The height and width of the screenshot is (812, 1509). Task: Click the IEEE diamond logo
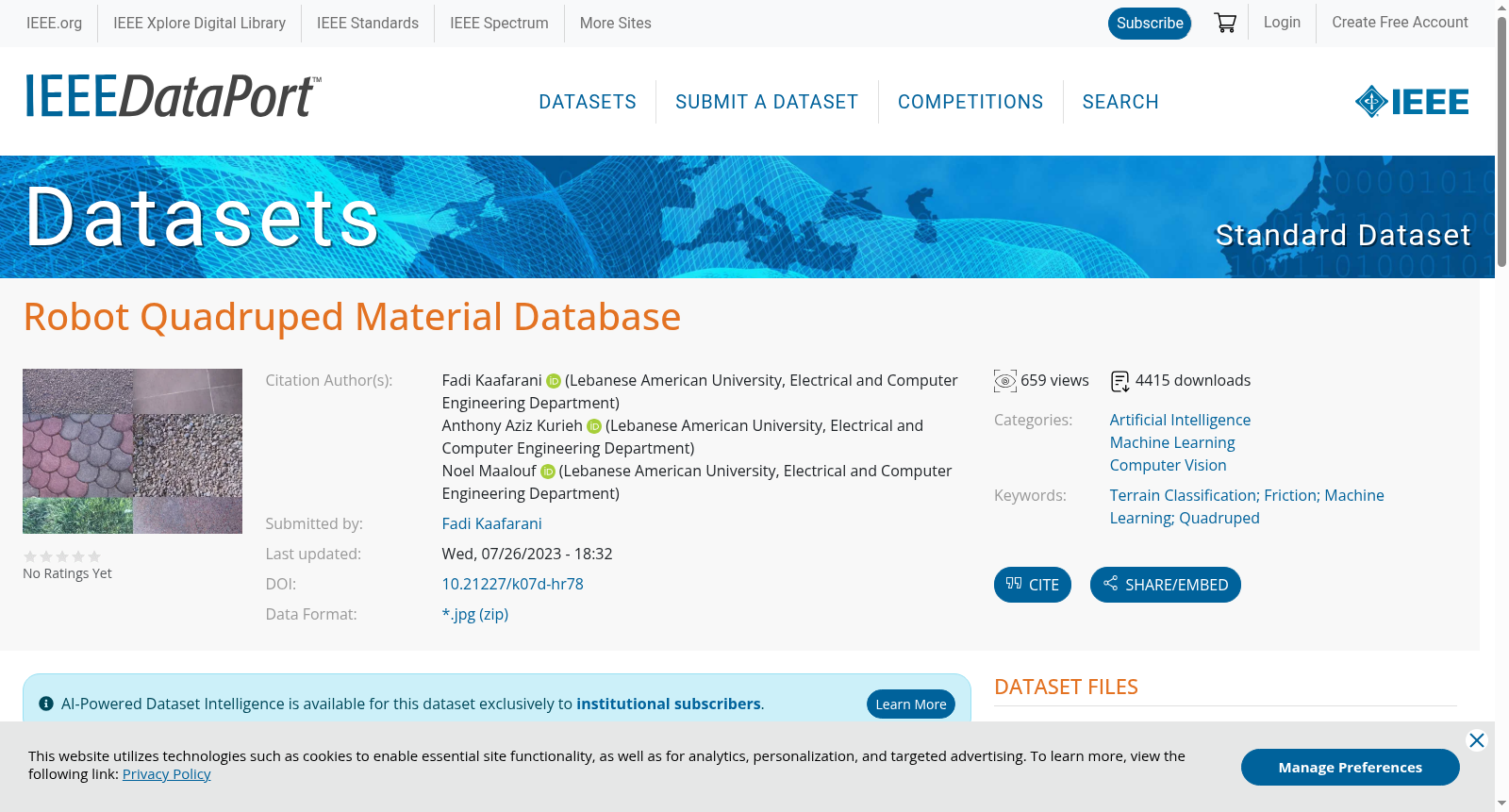(1412, 102)
